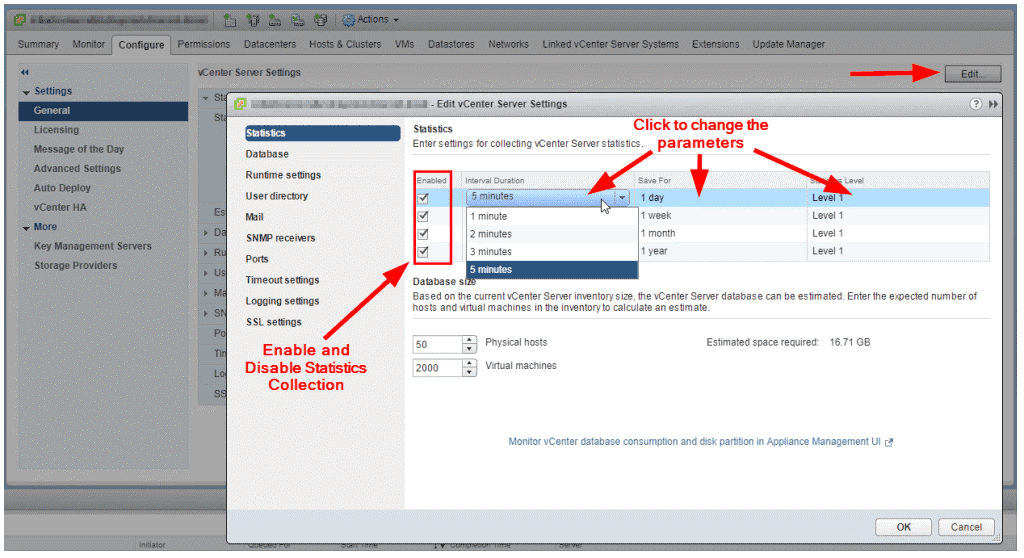Screen dimensions: 1024x558
Task: Switch to the Monitor tab
Action: [x=88, y=44]
